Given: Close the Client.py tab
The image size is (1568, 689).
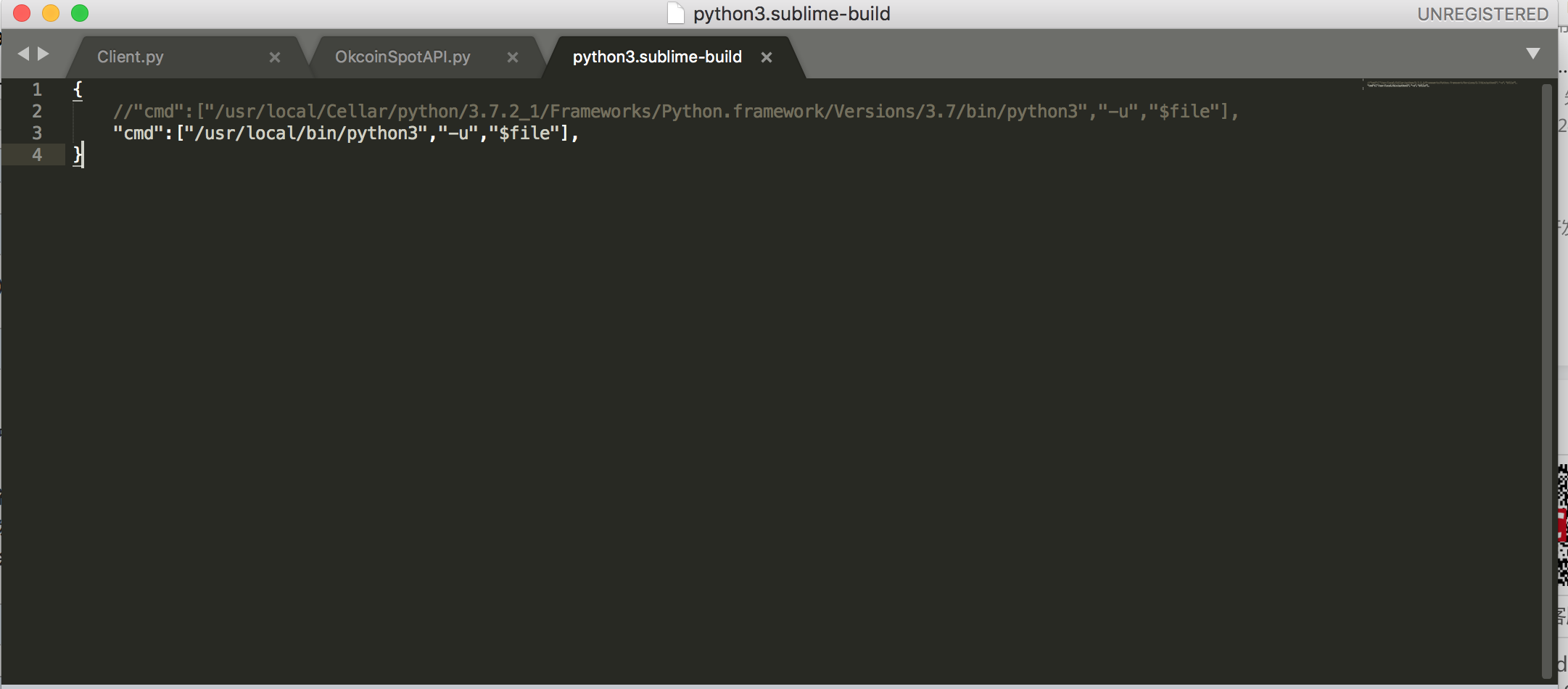Looking at the screenshot, I should (x=275, y=57).
